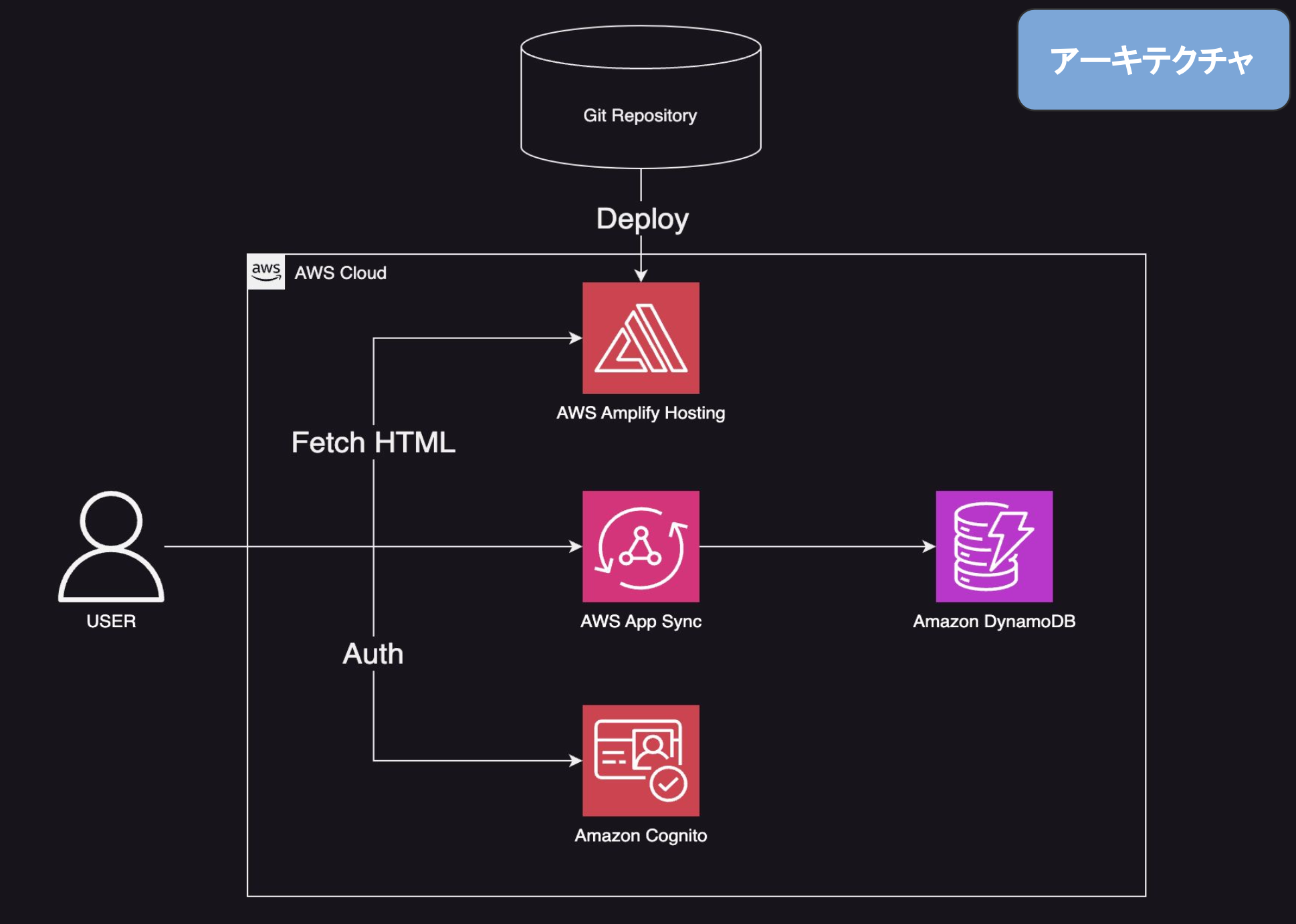Select the Amazon Cognito icon
This screenshot has height=924, width=1296.
tap(641, 760)
